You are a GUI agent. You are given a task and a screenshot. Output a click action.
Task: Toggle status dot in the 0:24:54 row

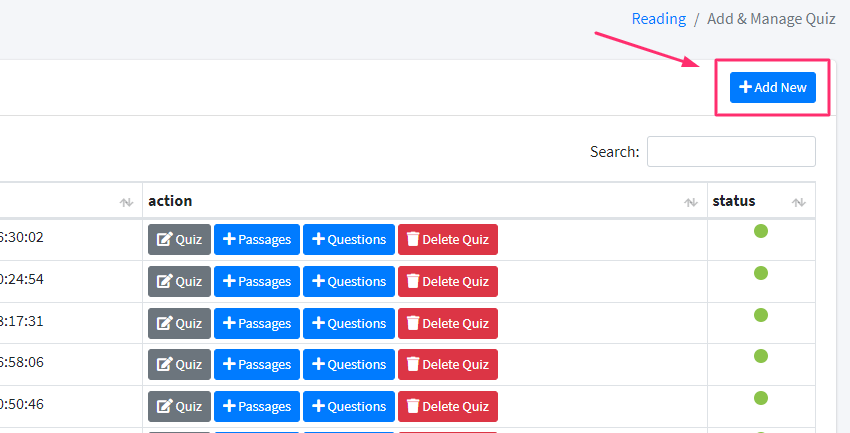tap(761, 273)
